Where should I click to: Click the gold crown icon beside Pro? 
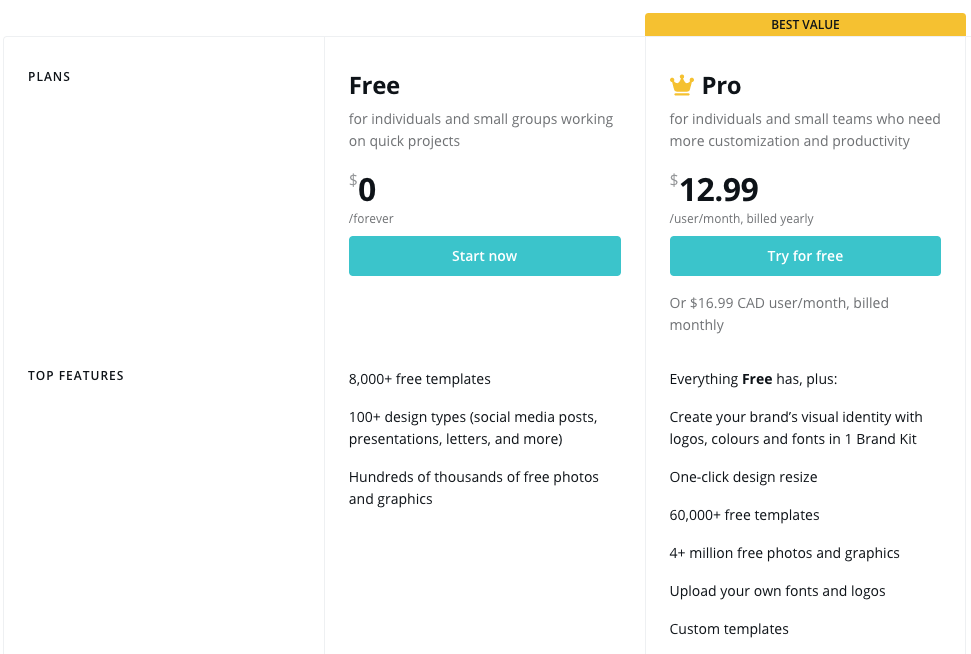[x=681, y=85]
